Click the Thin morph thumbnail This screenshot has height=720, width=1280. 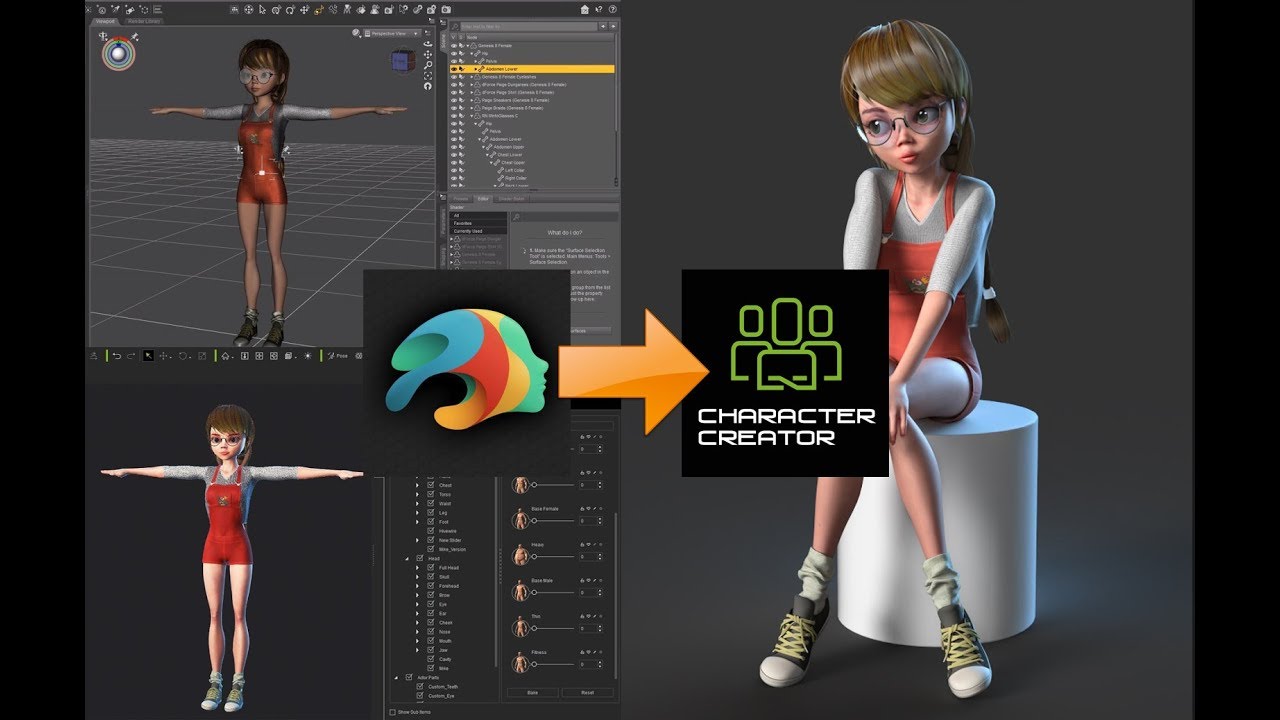(x=520, y=628)
